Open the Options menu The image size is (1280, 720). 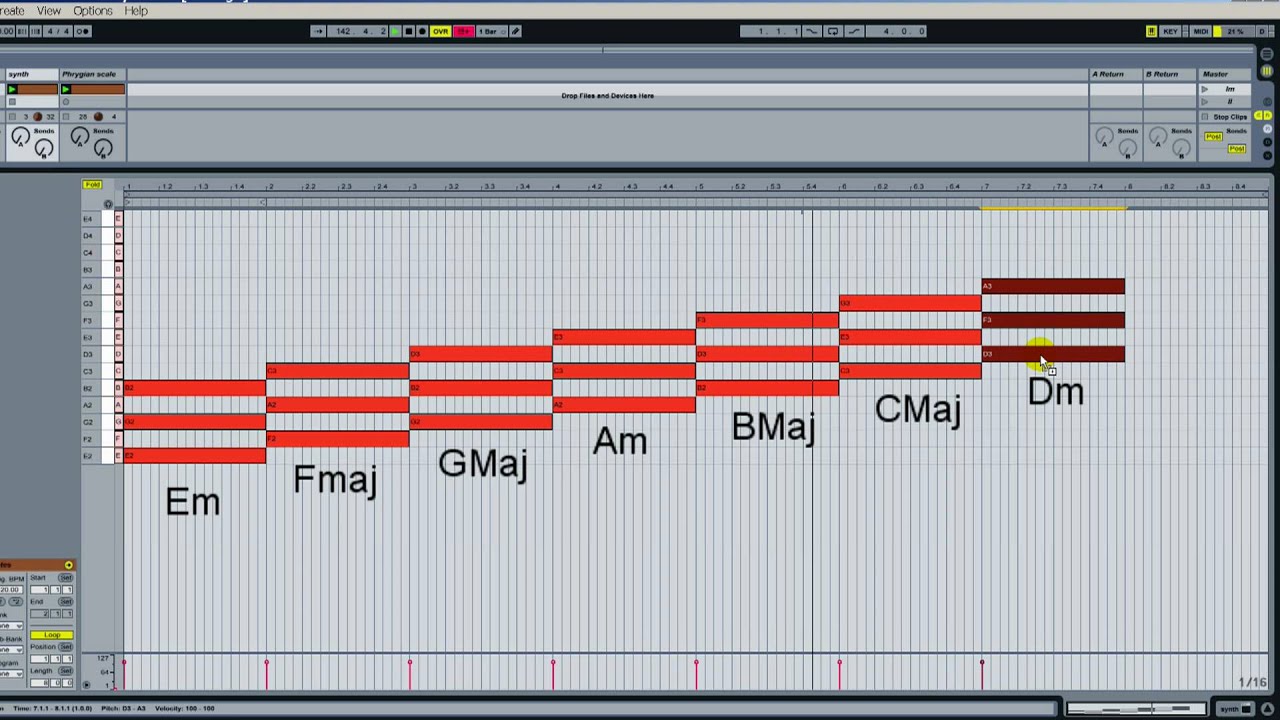coord(92,11)
